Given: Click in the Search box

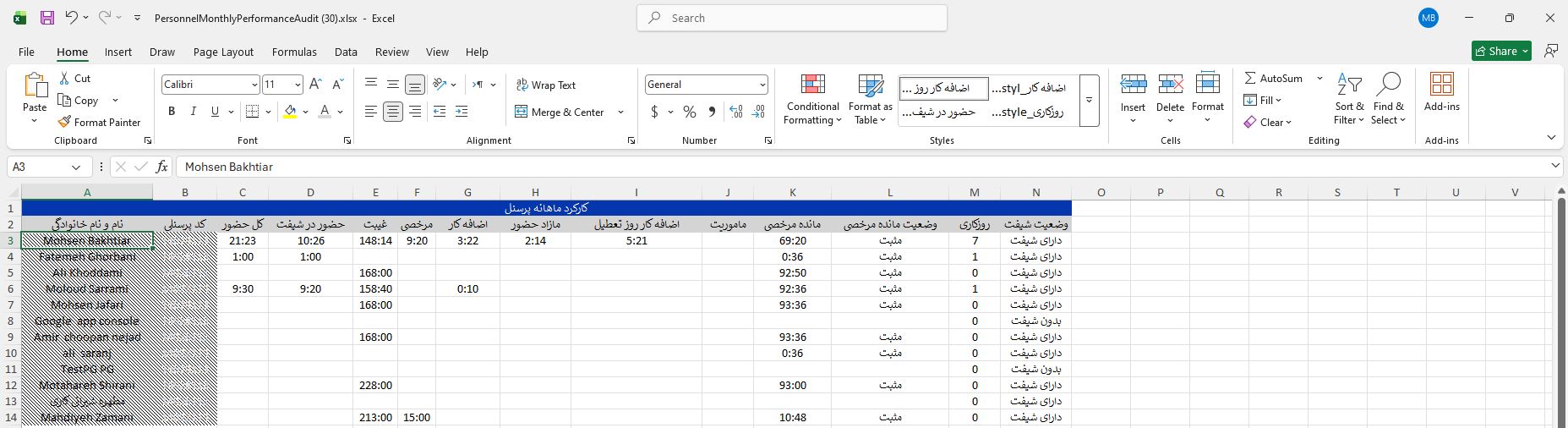Looking at the screenshot, I should [791, 18].
